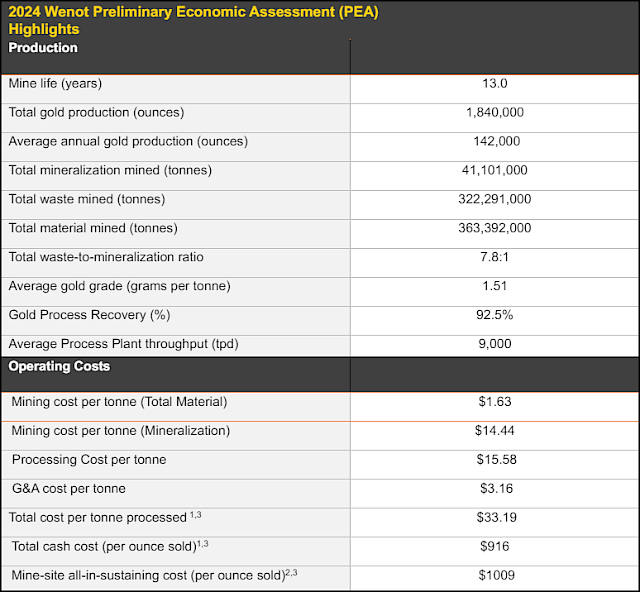Select the 92.5% recovery value
The height and width of the screenshot is (592, 640).
(495, 316)
